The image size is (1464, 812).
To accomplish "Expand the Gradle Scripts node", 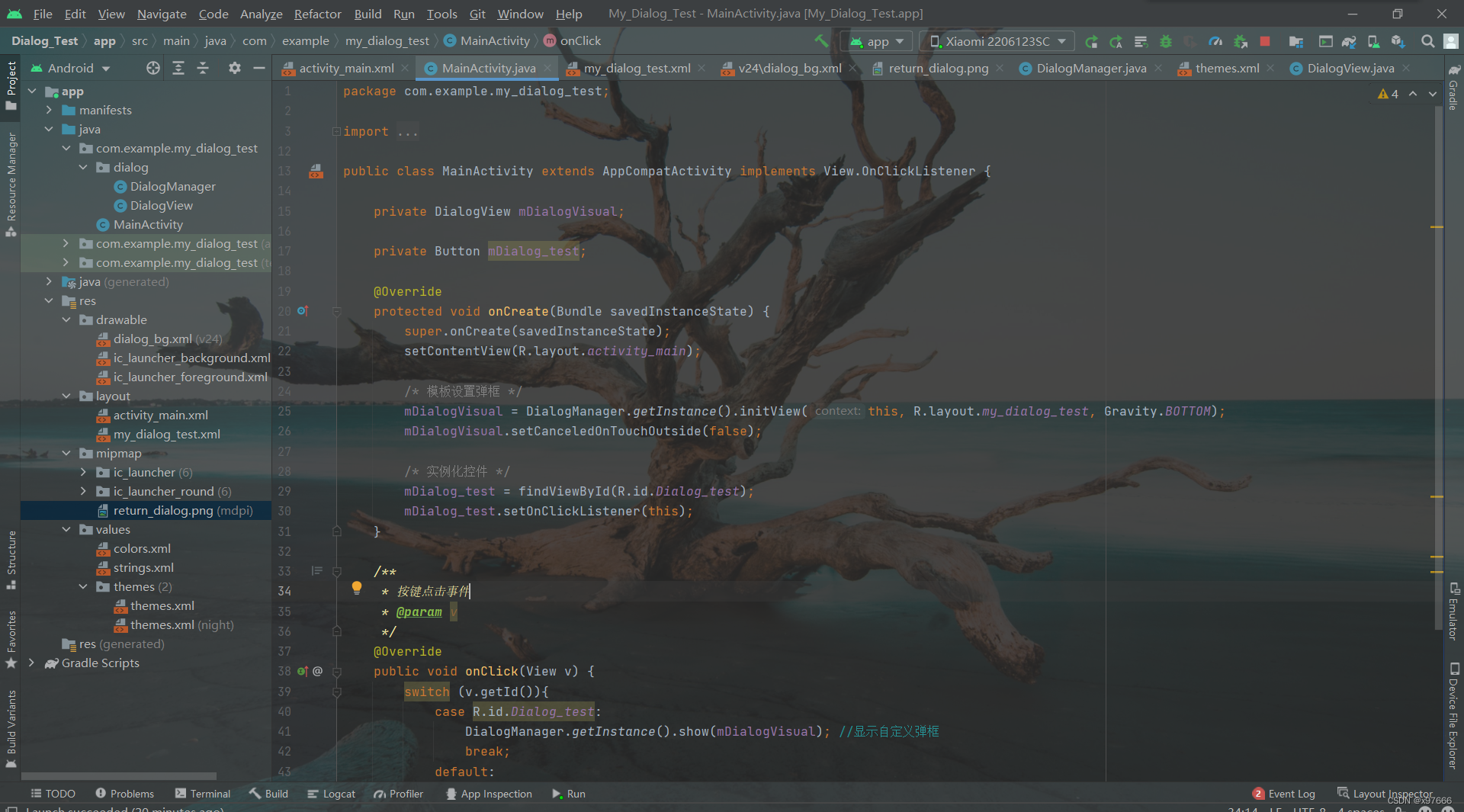I will click(x=31, y=663).
